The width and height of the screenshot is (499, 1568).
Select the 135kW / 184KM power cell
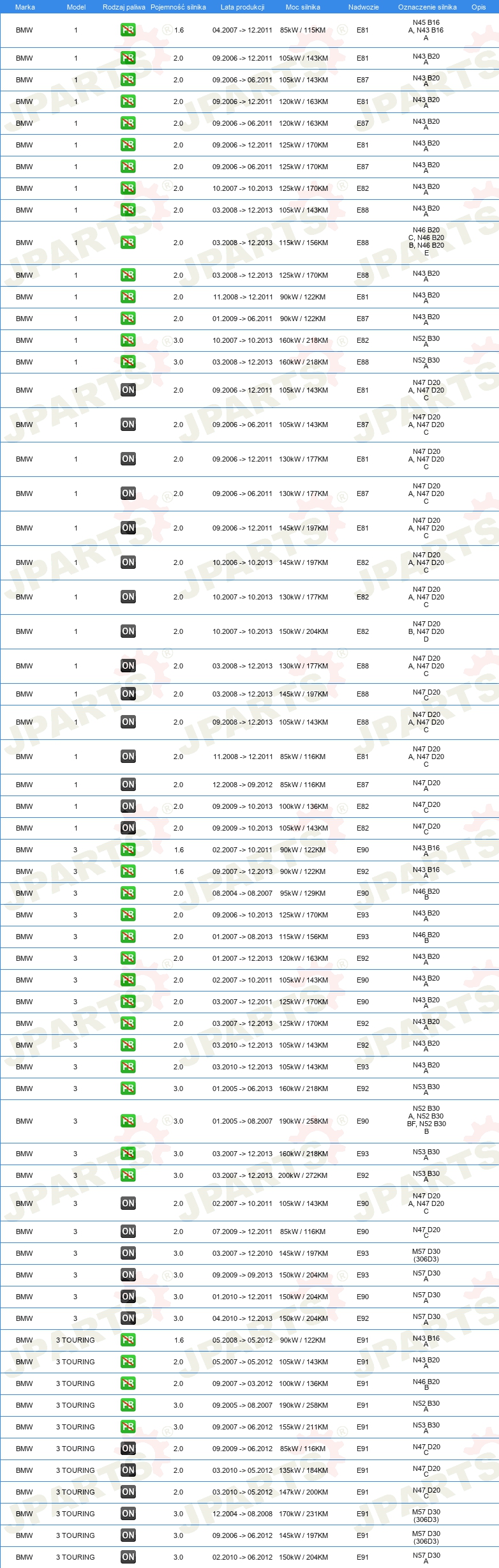pyautogui.click(x=303, y=1470)
